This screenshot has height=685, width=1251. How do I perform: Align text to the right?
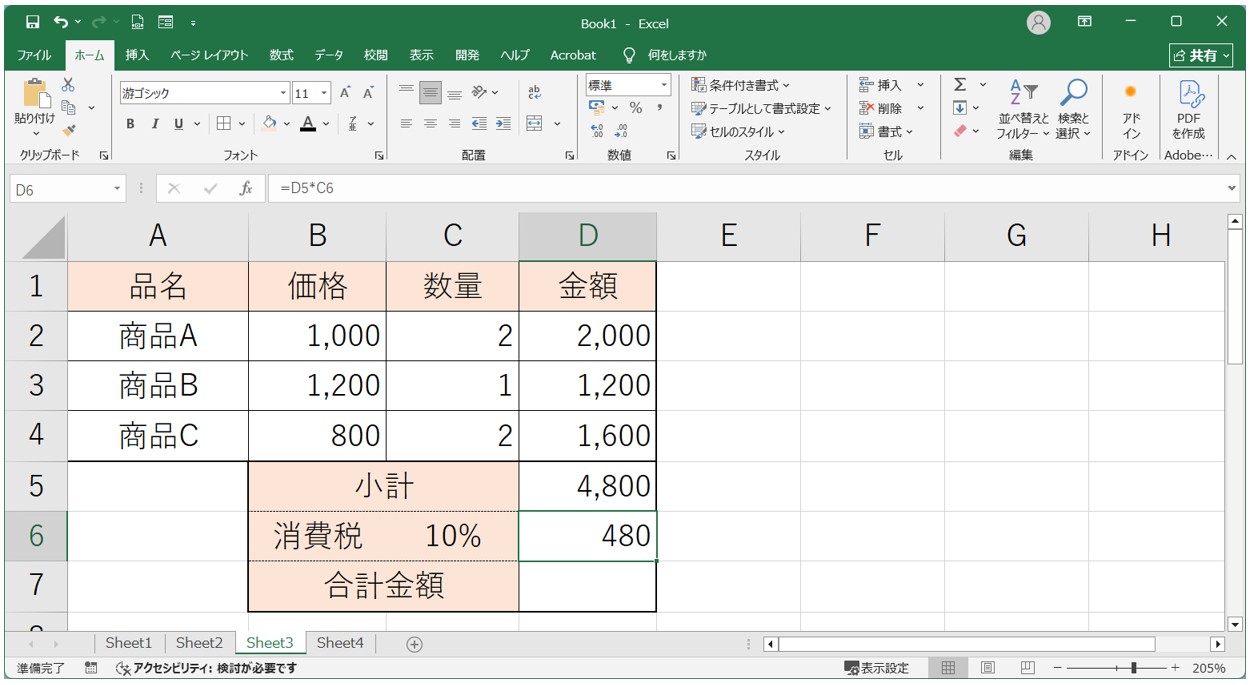pyautogui.click(x=454, y=124)
